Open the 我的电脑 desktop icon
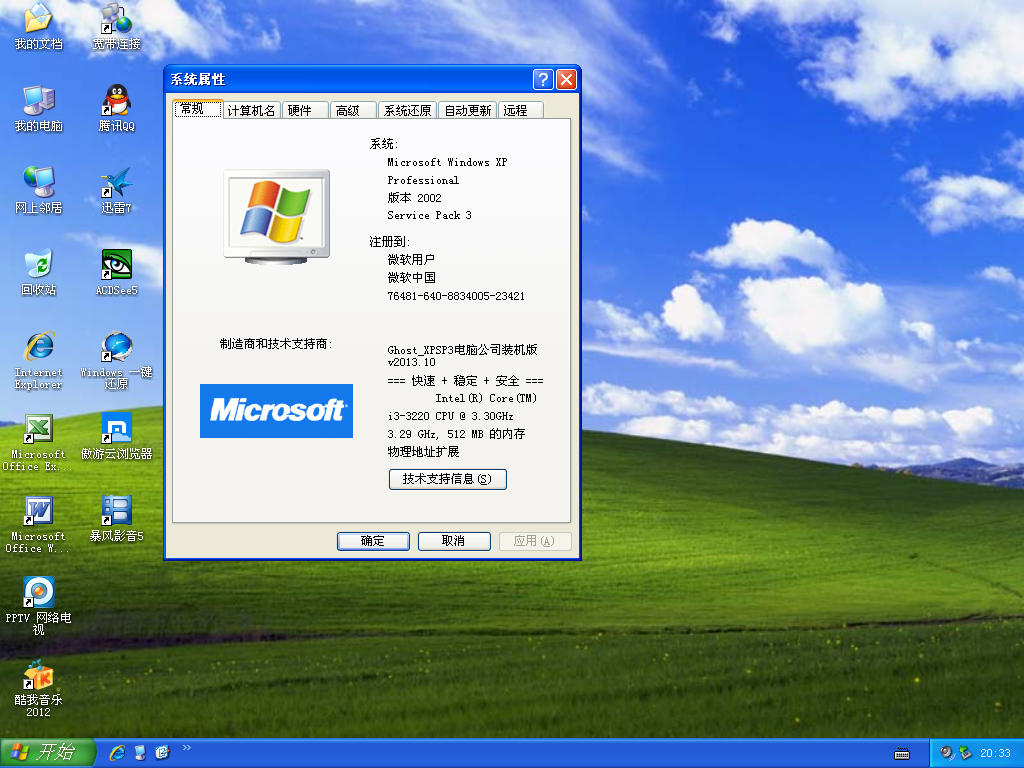Screen dimensions: 1024x768 coord(38,108)
